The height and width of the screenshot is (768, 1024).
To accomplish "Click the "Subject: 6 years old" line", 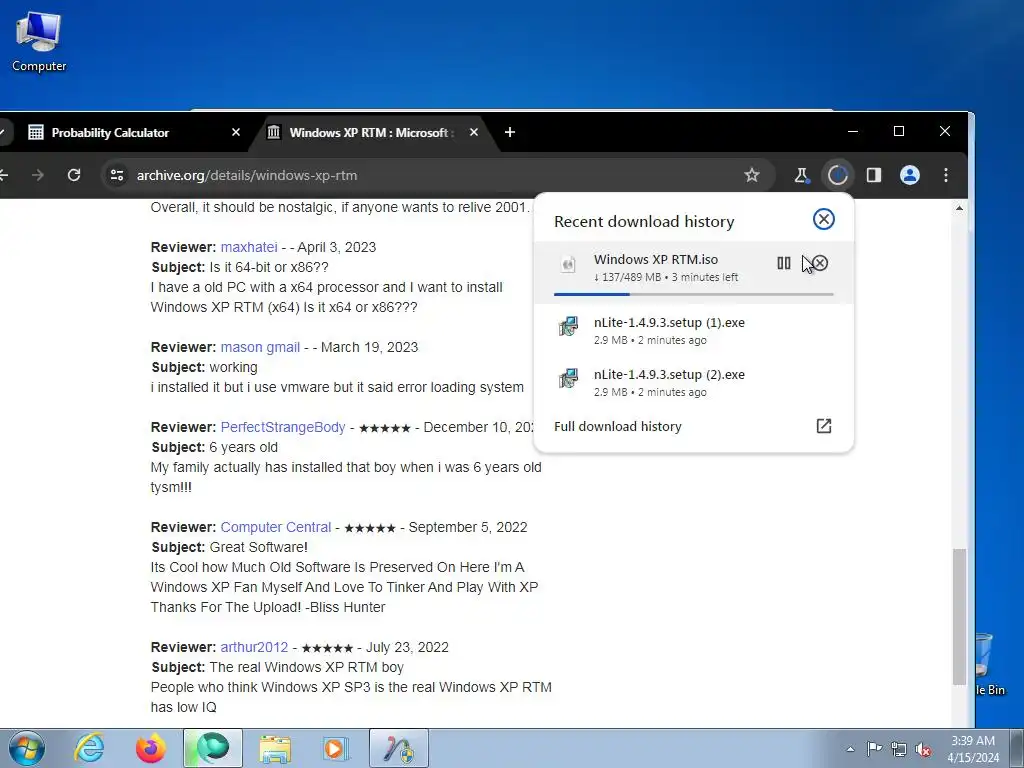I will tap(214, 447).
